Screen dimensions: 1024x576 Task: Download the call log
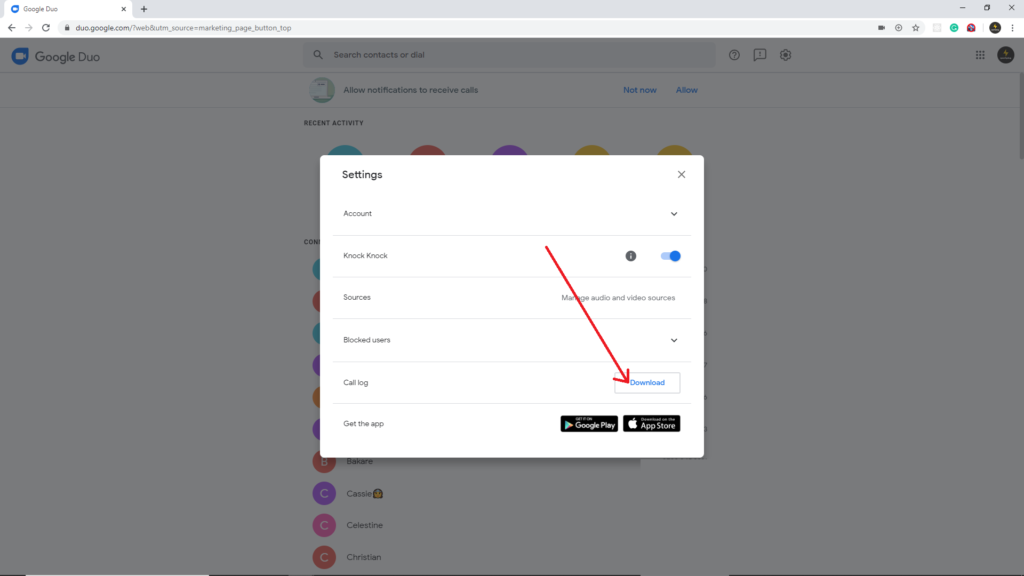(x=647, y=383)
